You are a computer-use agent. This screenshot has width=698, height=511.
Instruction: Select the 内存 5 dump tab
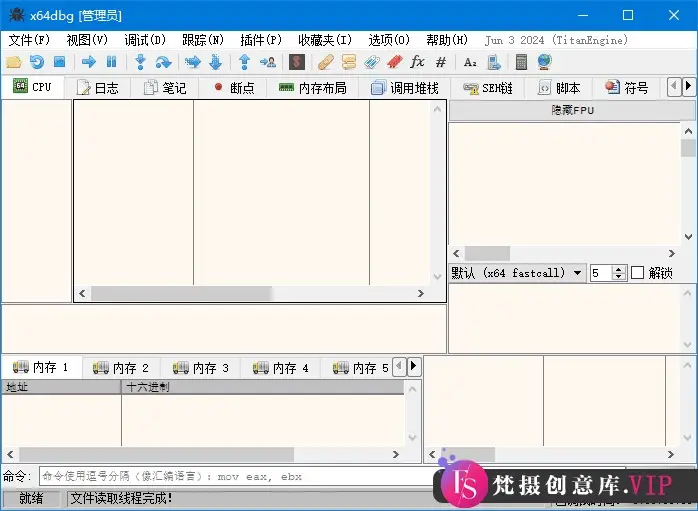click(x=360, y=368)
